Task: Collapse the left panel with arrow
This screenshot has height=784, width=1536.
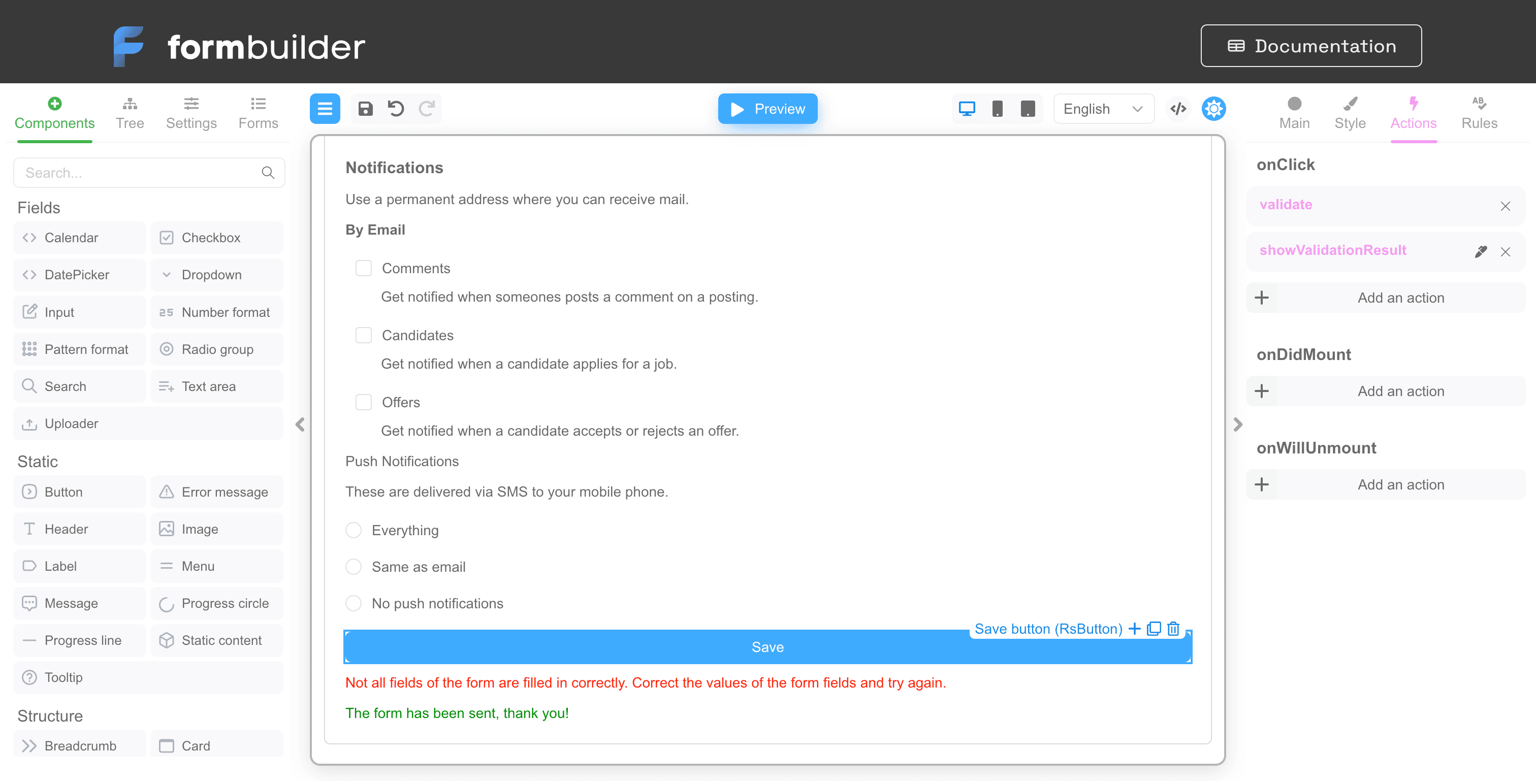Action: tap(300, 424)
